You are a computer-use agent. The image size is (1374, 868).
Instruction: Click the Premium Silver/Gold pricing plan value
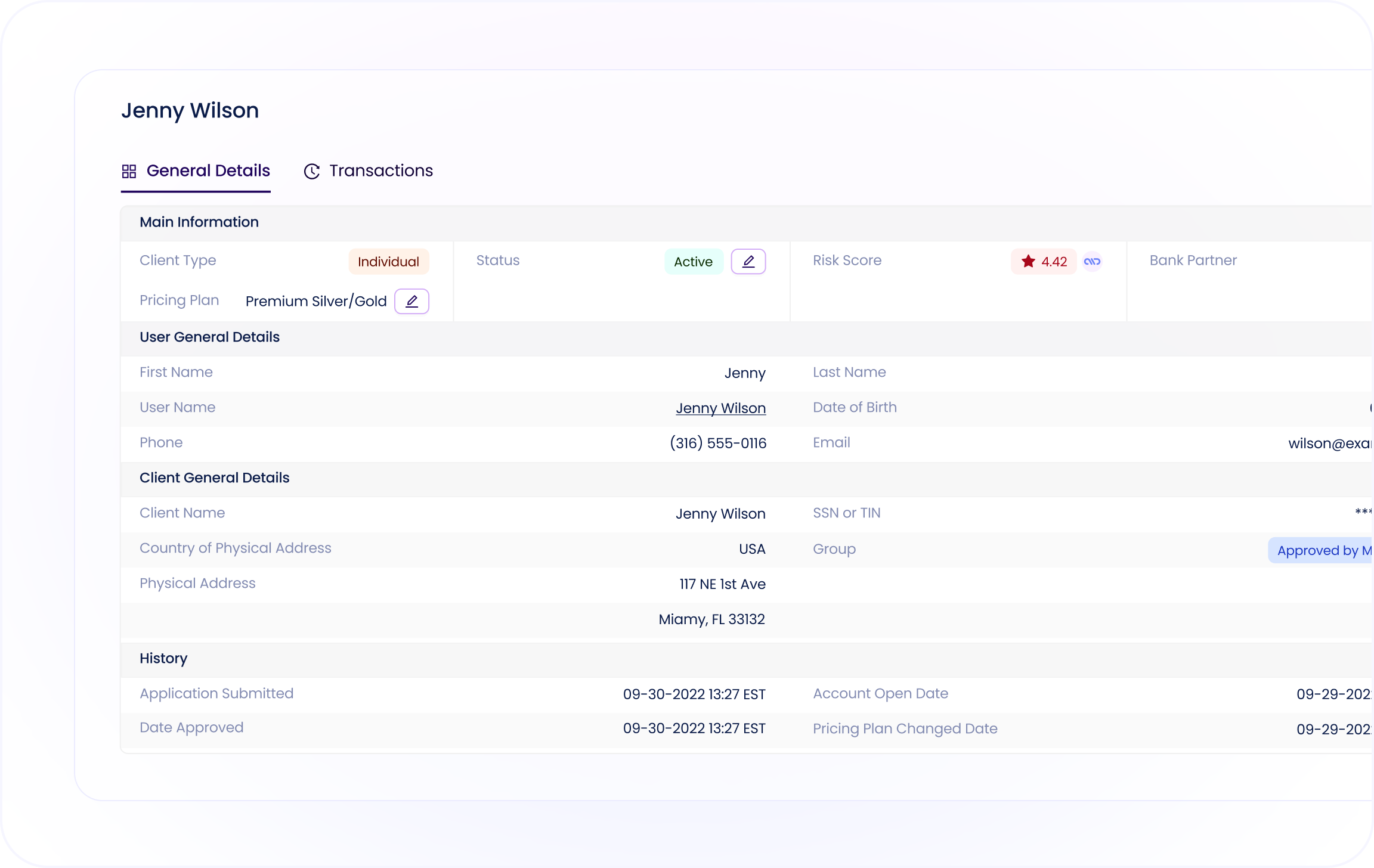coord(316,301)
